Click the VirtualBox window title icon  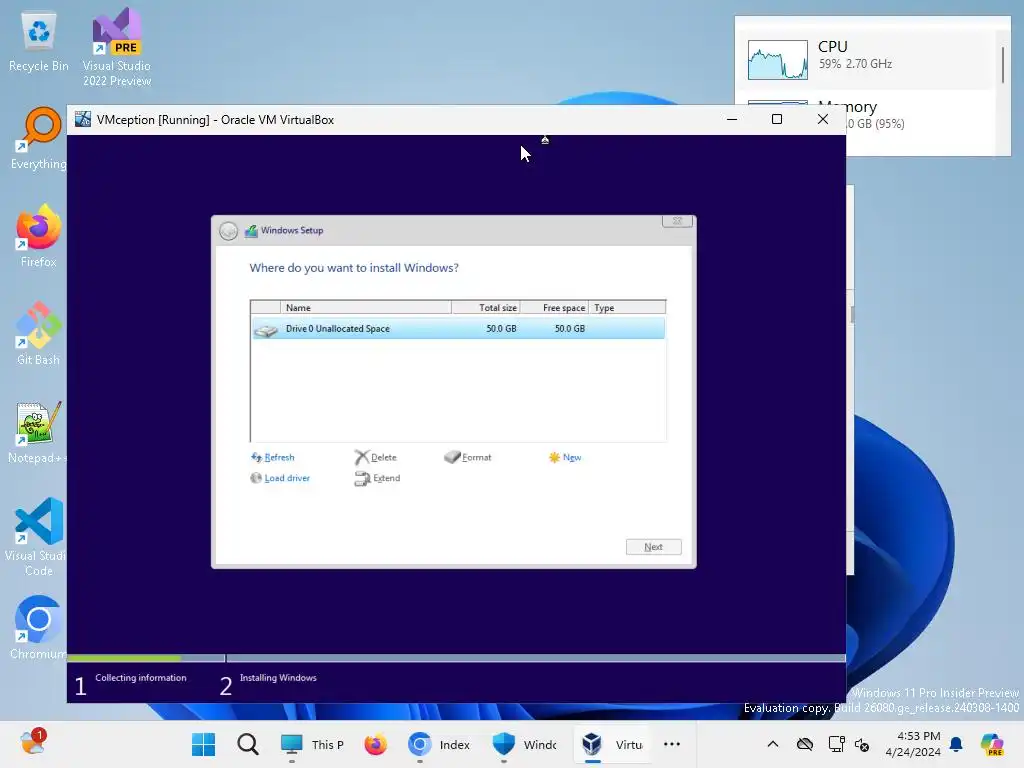tap(83, 120)
